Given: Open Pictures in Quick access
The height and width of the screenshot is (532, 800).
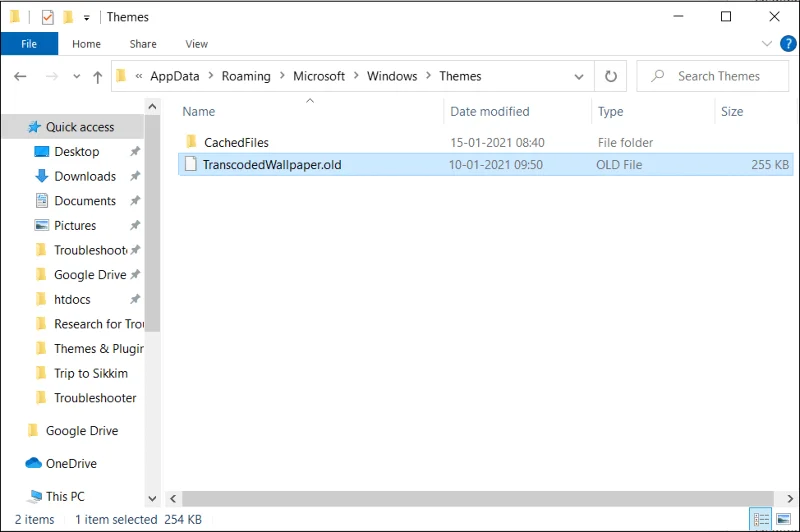Looking at the screenshot, I should [75, 225].
